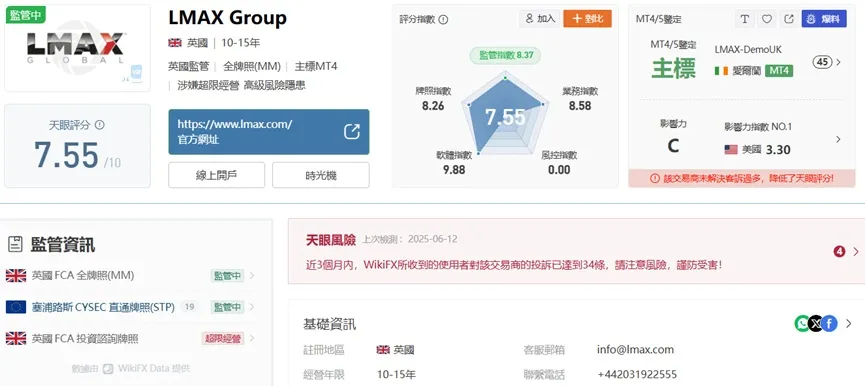
Task: Click the Facebook icon
Action: [x=829, y=324]
